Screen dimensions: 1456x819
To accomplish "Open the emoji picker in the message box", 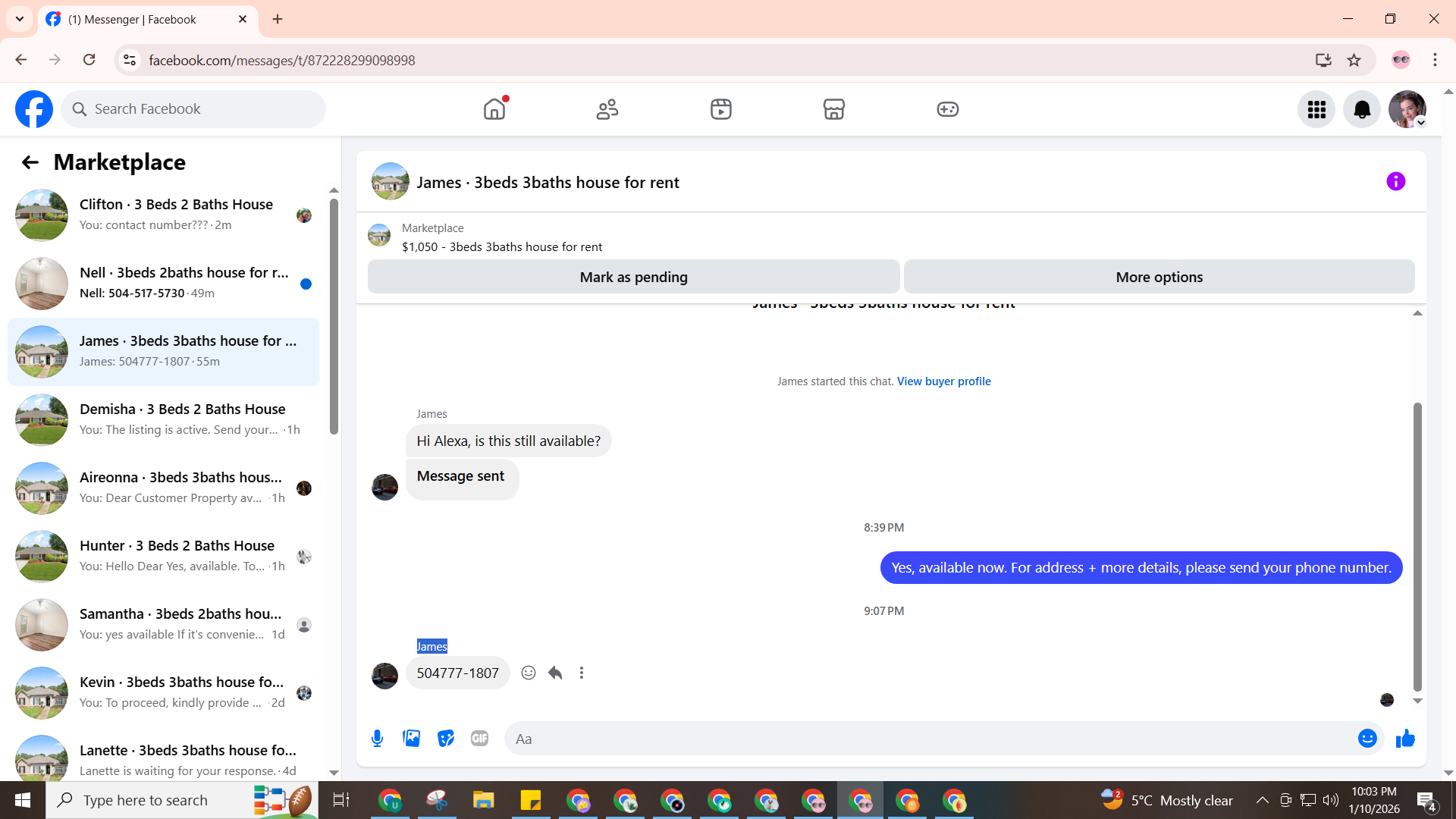I will [1367, 739].
